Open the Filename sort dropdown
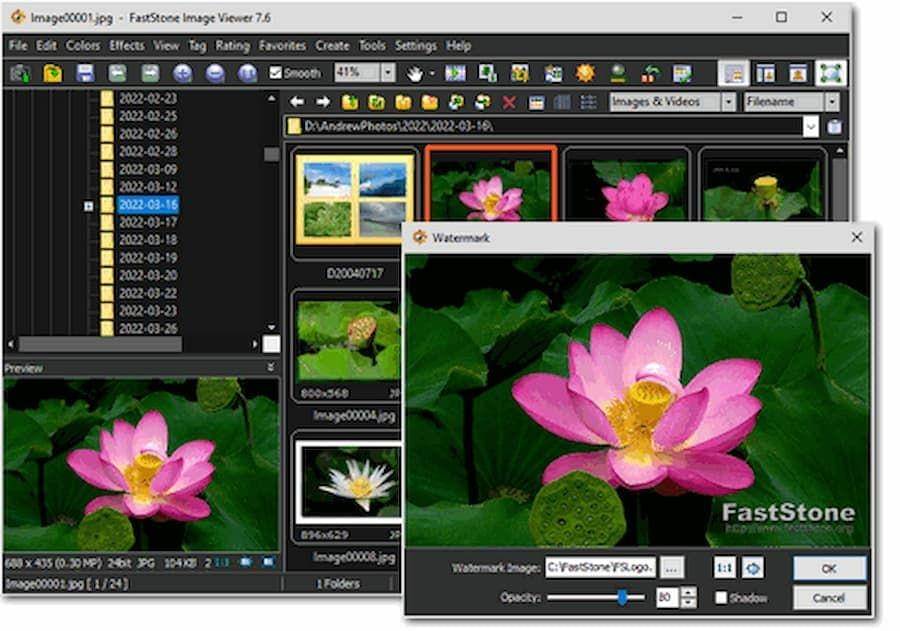Screen dimensions: 900x631 tap(831, 102)
